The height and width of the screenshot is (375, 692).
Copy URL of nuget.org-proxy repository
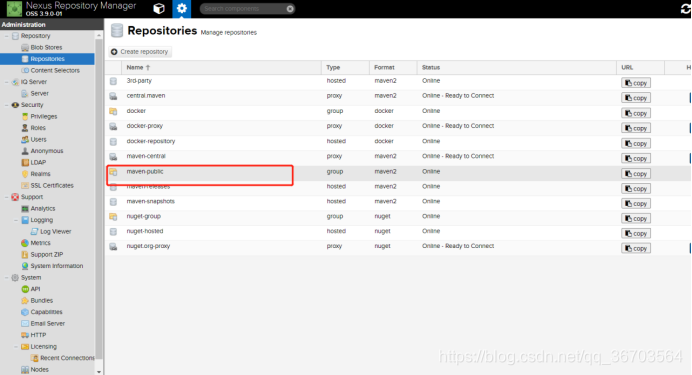coord(636,248)
